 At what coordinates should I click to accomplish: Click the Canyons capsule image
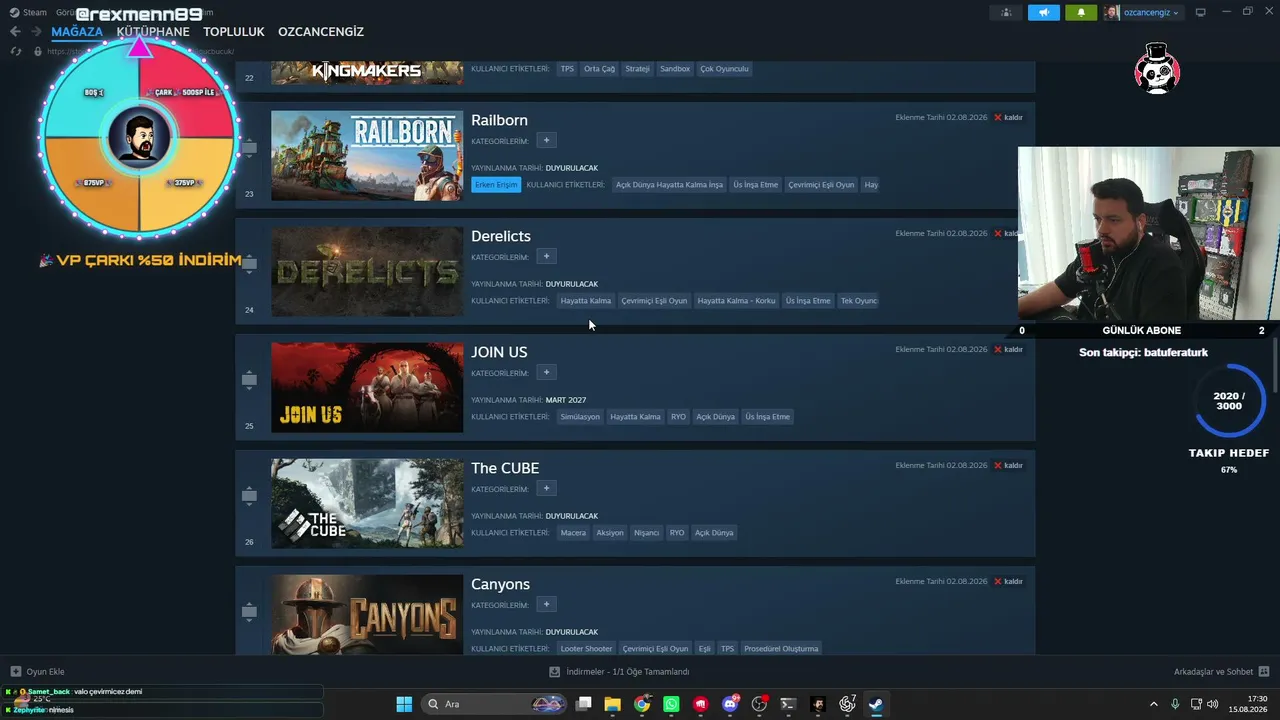pyautogui.click(x=367, y=615)
